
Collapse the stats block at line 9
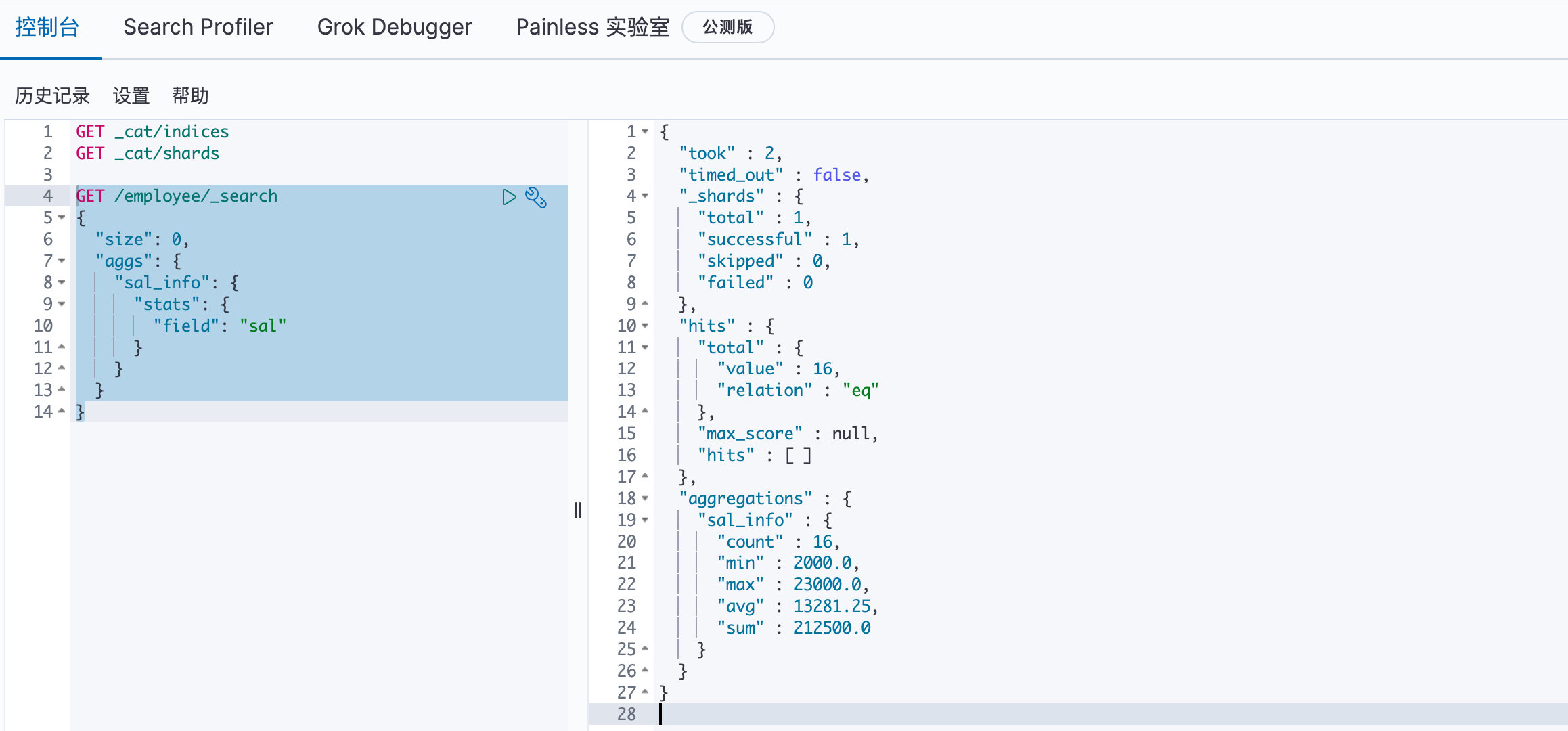click(x=62, y=304)
